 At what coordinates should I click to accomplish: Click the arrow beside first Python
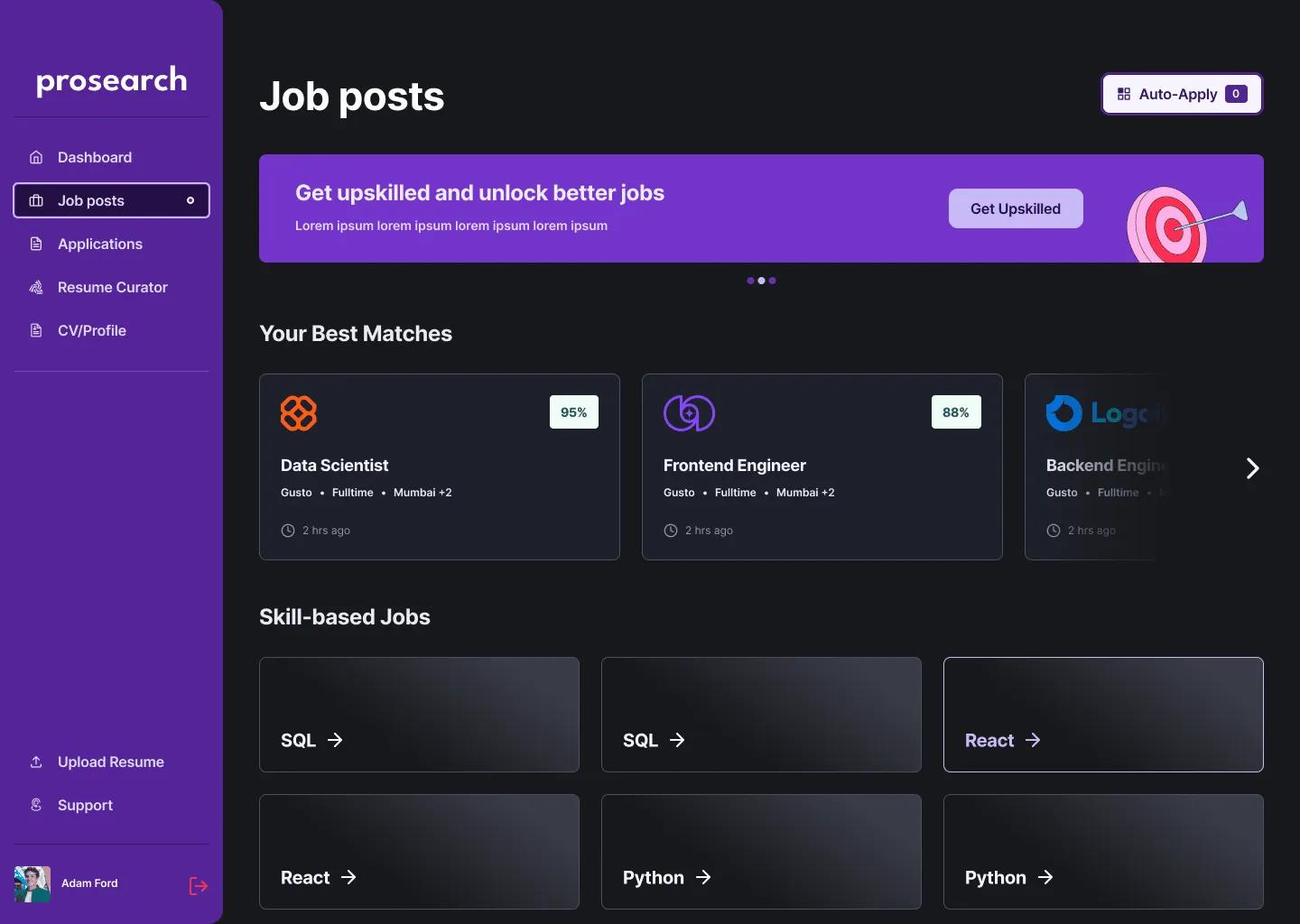click(x=703, y=877)
